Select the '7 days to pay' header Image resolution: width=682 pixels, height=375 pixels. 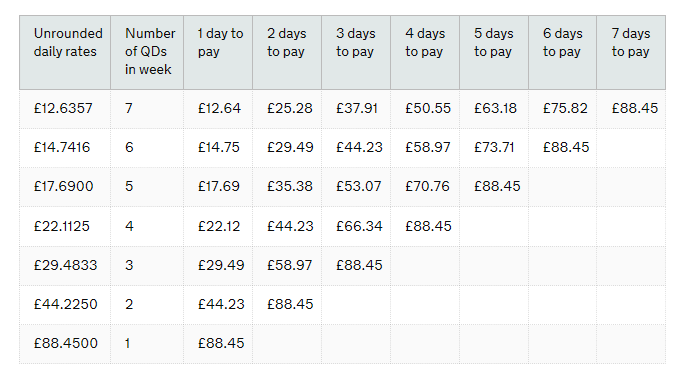click(x=631, y=52)
